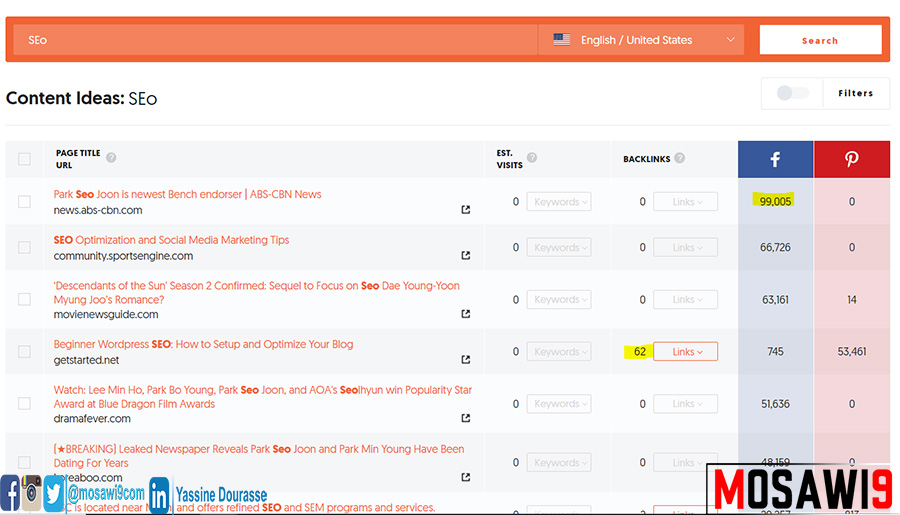
Task: Open 'Beginner Wordpress SEO' article link
Action: (x=203, y=344)
